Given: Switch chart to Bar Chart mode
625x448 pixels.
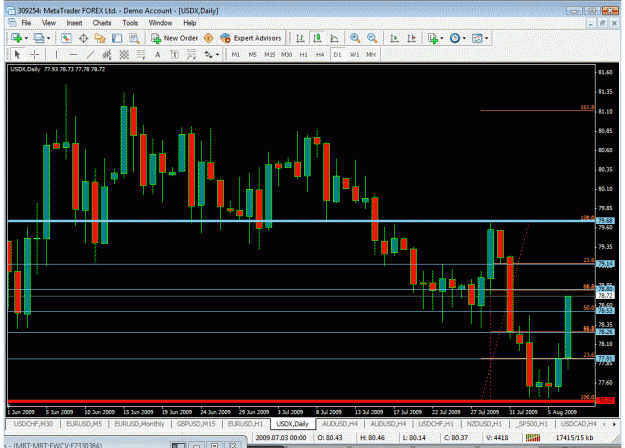Looking at the screenshot, I should point(300,38).
